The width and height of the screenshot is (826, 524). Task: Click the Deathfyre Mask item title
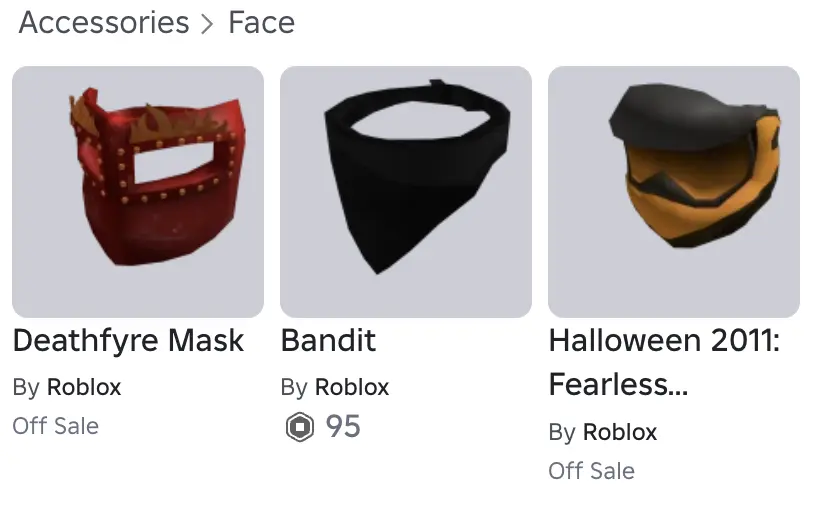coord(128,341)
